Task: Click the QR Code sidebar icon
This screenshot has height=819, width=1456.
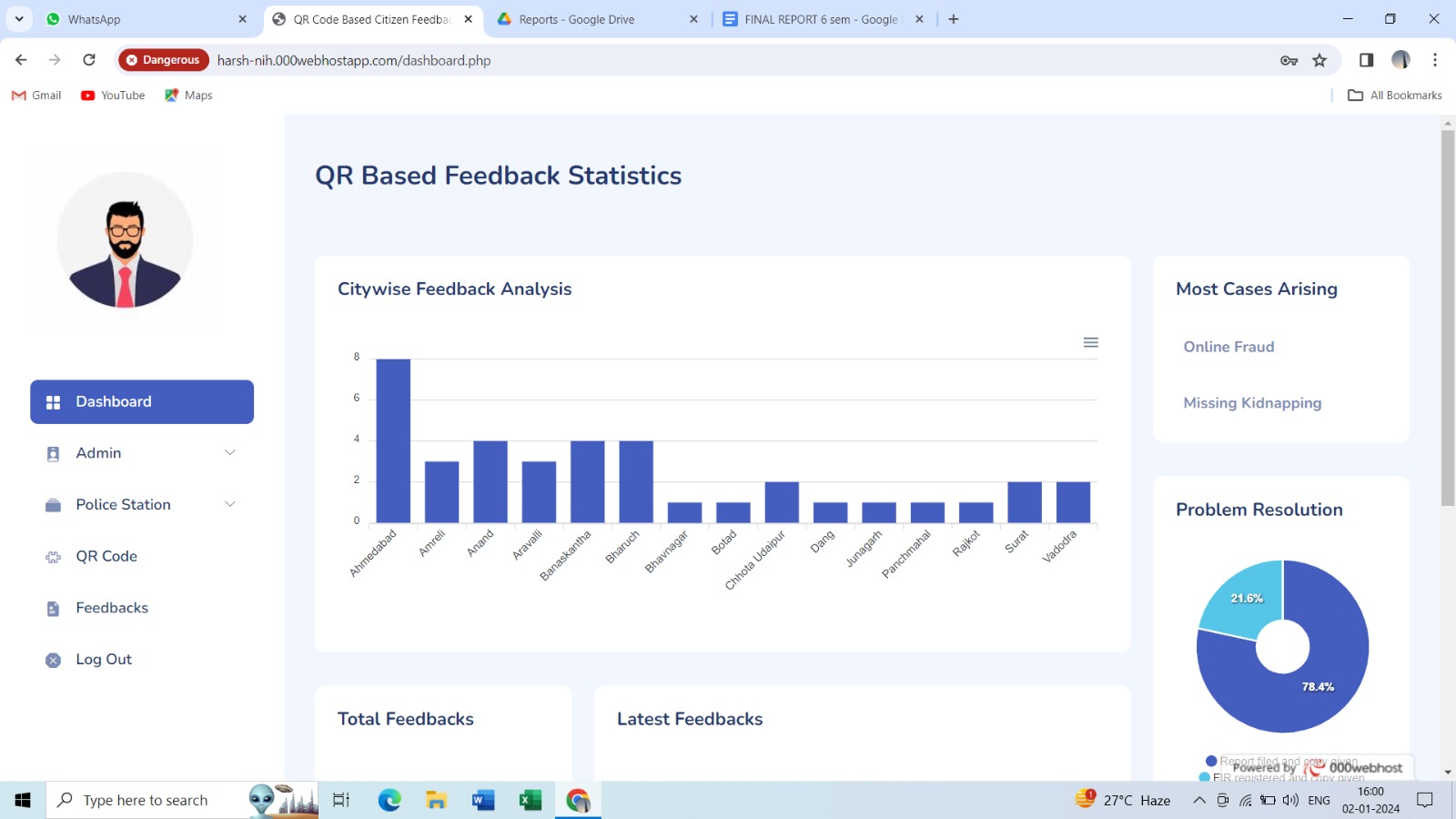Action: tap(53, 557)
